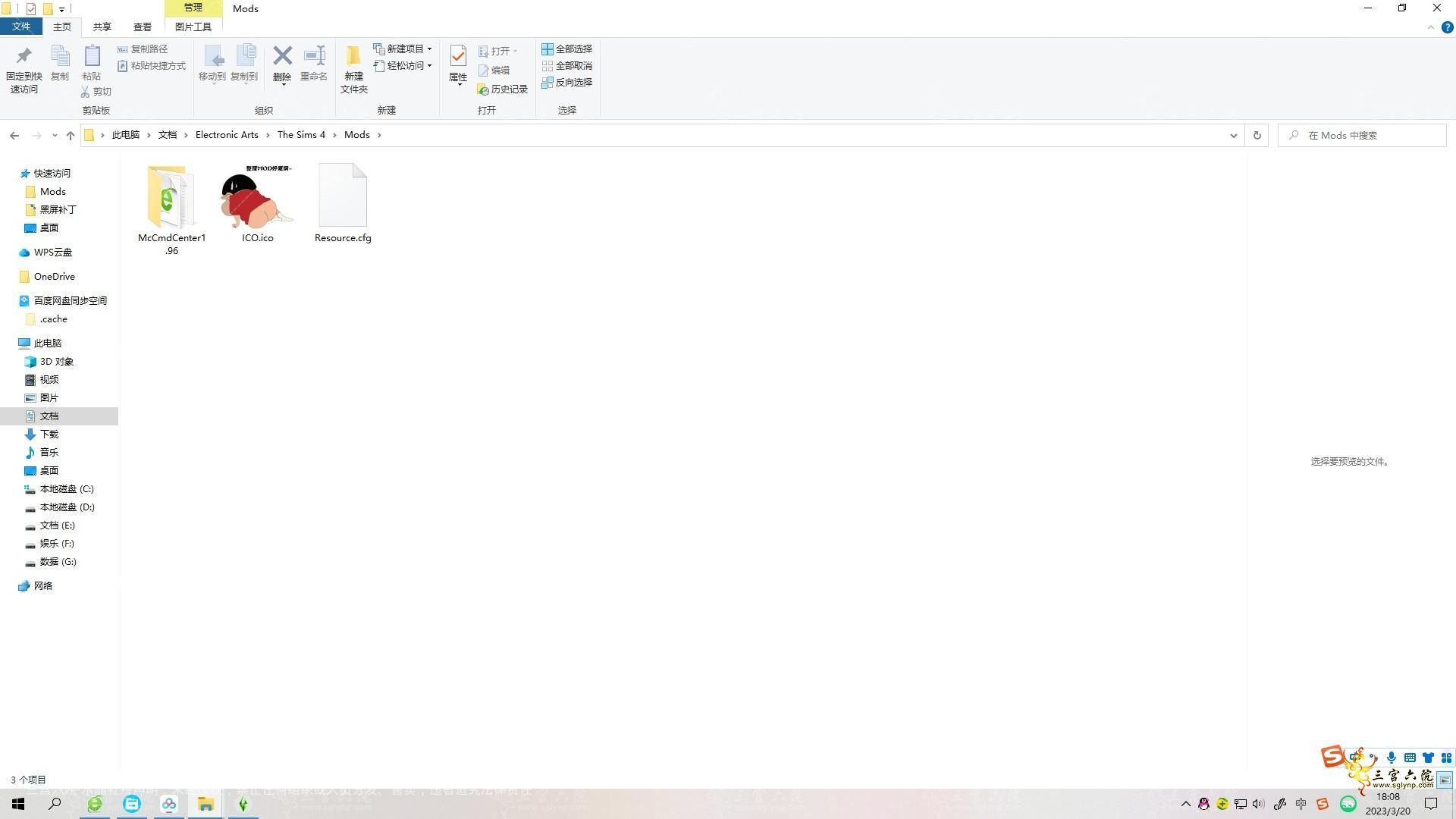Open the Windows Start menu

18,804
